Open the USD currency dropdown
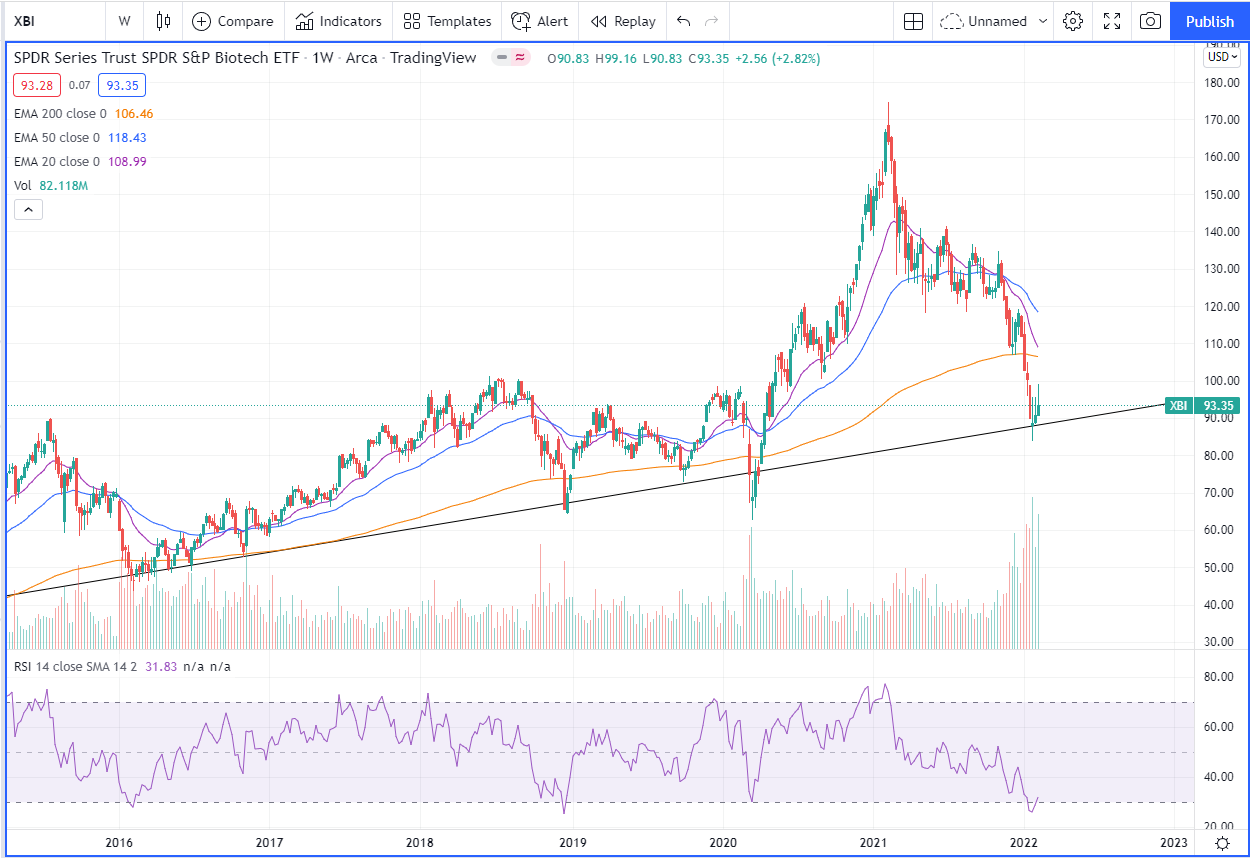Image resolution: width=1250 pixels, height=858 pixels. pyautogui.click(x=1222, y=57)
